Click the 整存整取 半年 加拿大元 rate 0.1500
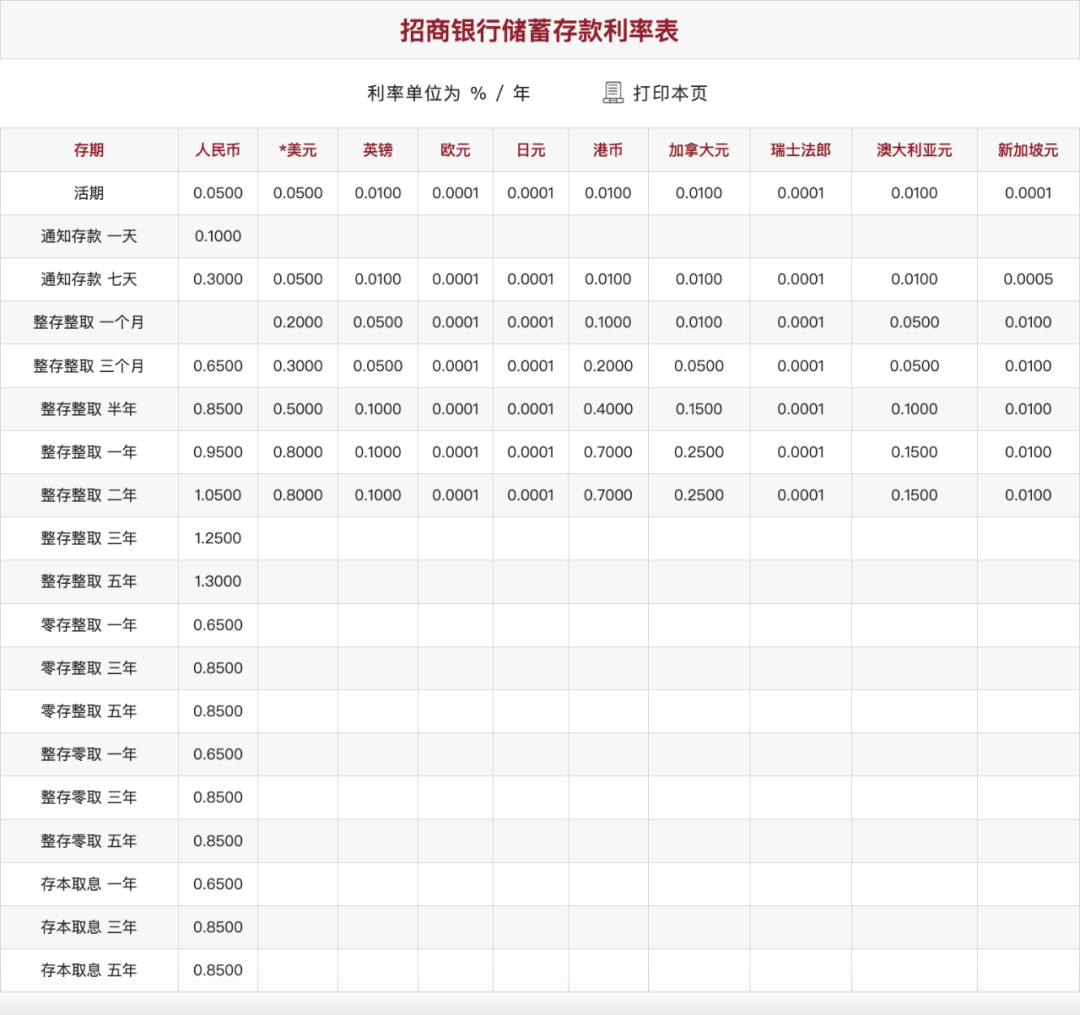This screenshot has width=1080, height=1015. 698,409
